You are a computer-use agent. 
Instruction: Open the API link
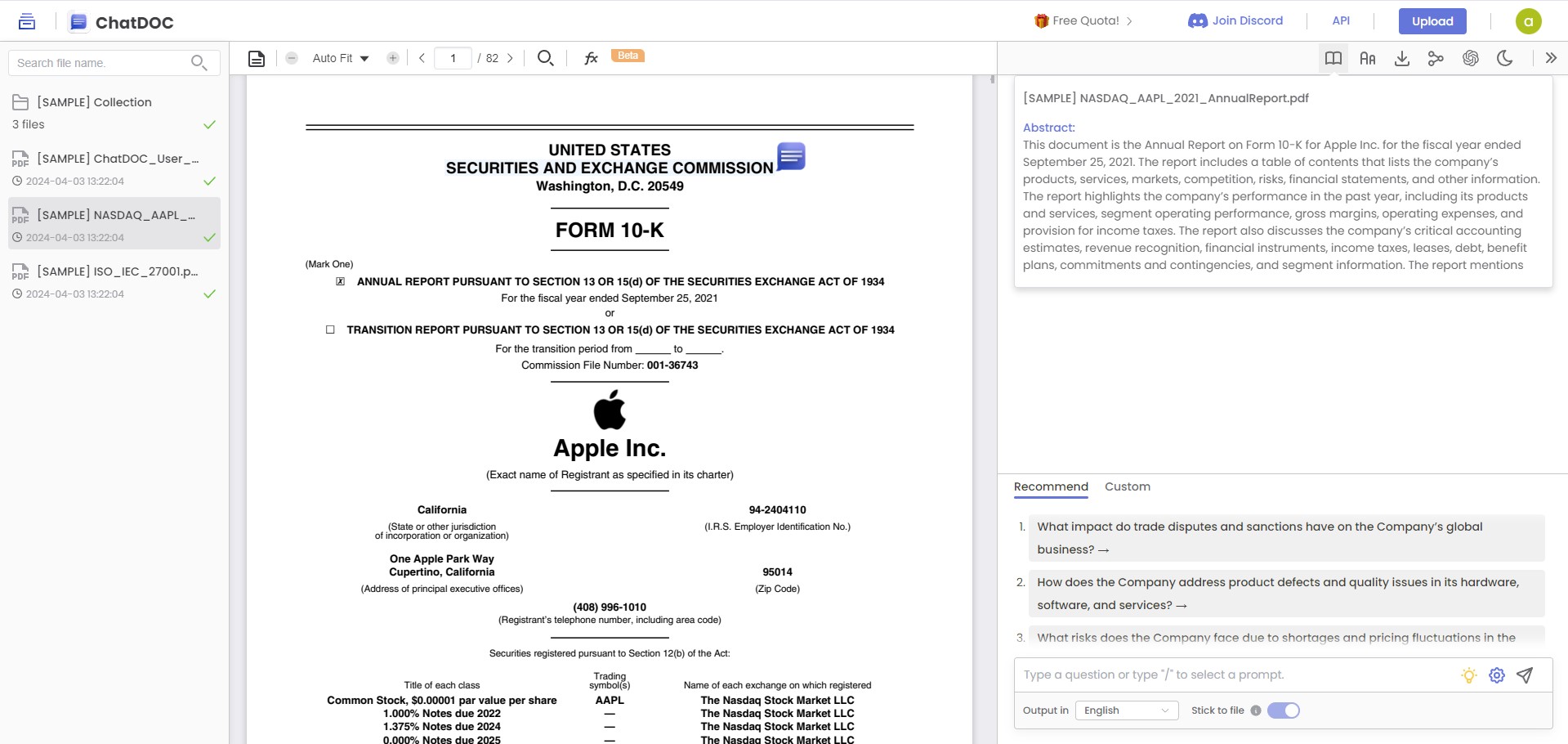coord(1341,21)
